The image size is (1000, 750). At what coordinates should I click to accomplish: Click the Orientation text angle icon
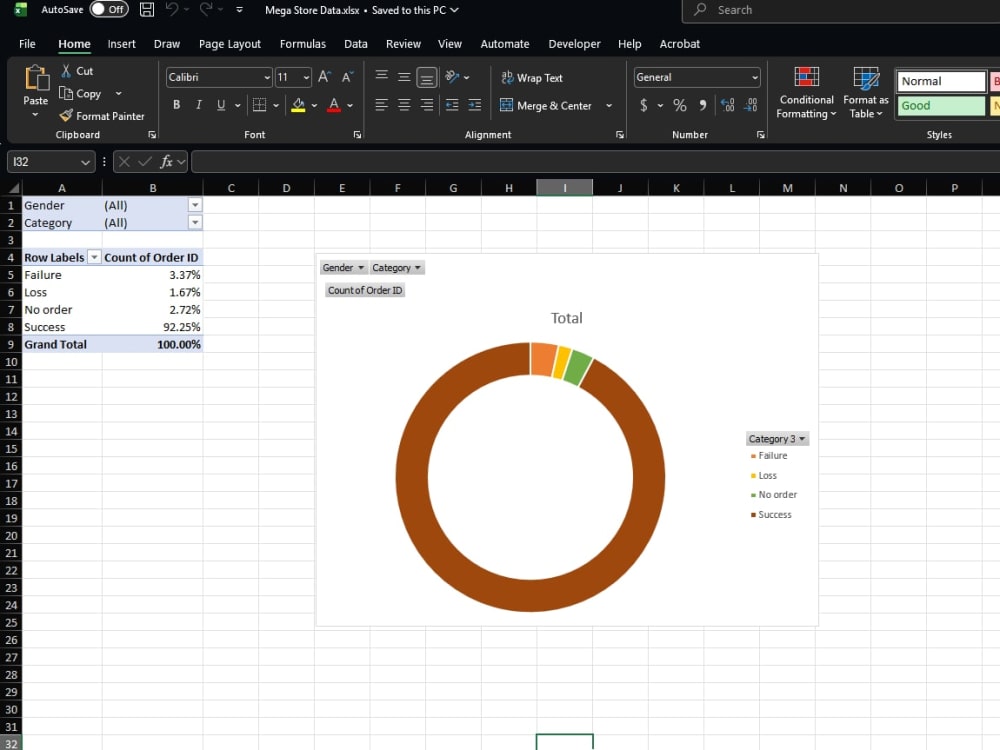(452, 77)
